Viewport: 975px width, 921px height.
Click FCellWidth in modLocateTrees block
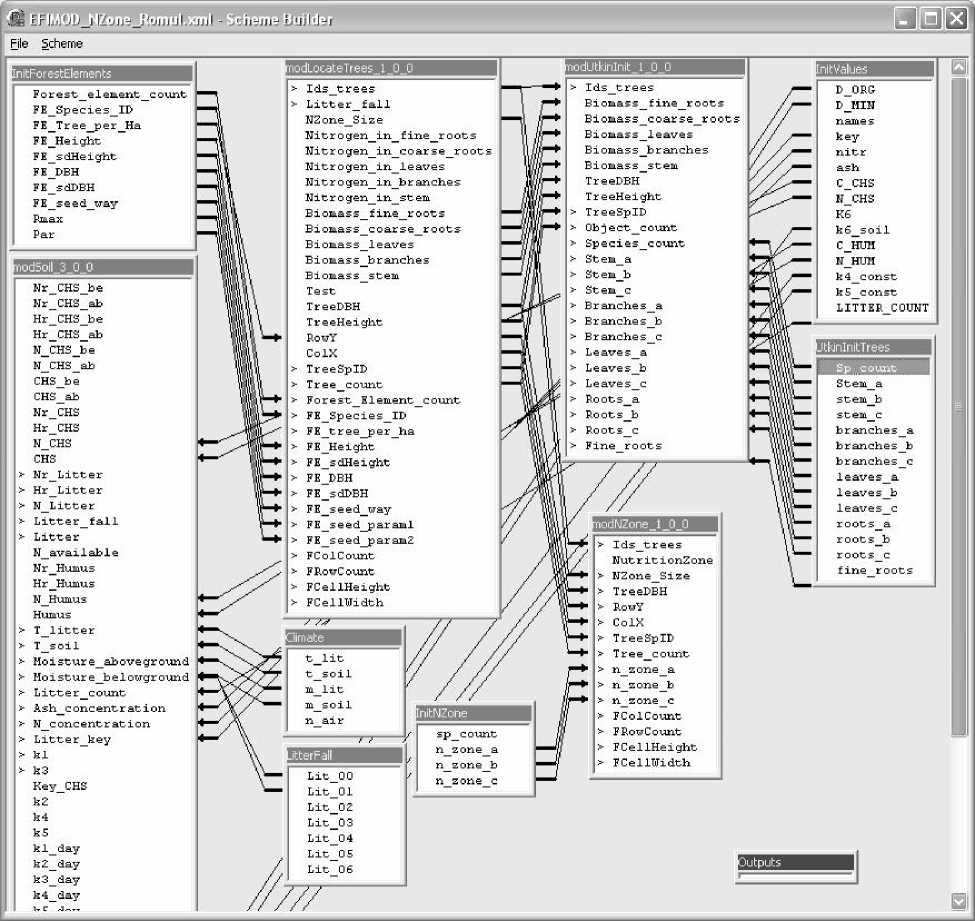pos(344,602)
